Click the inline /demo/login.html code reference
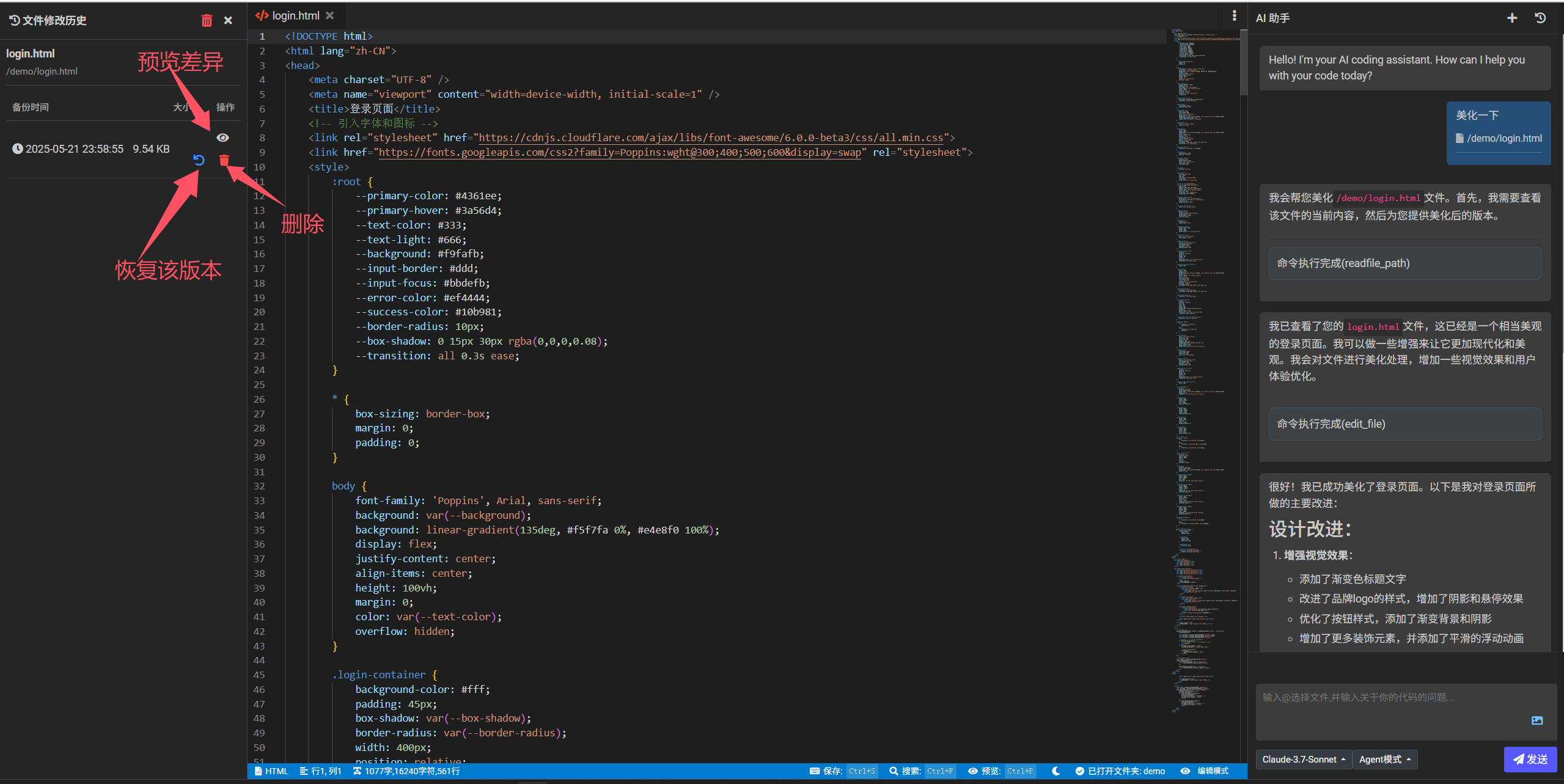This screenshot has height=784, width=1564. coord(1378,198)
